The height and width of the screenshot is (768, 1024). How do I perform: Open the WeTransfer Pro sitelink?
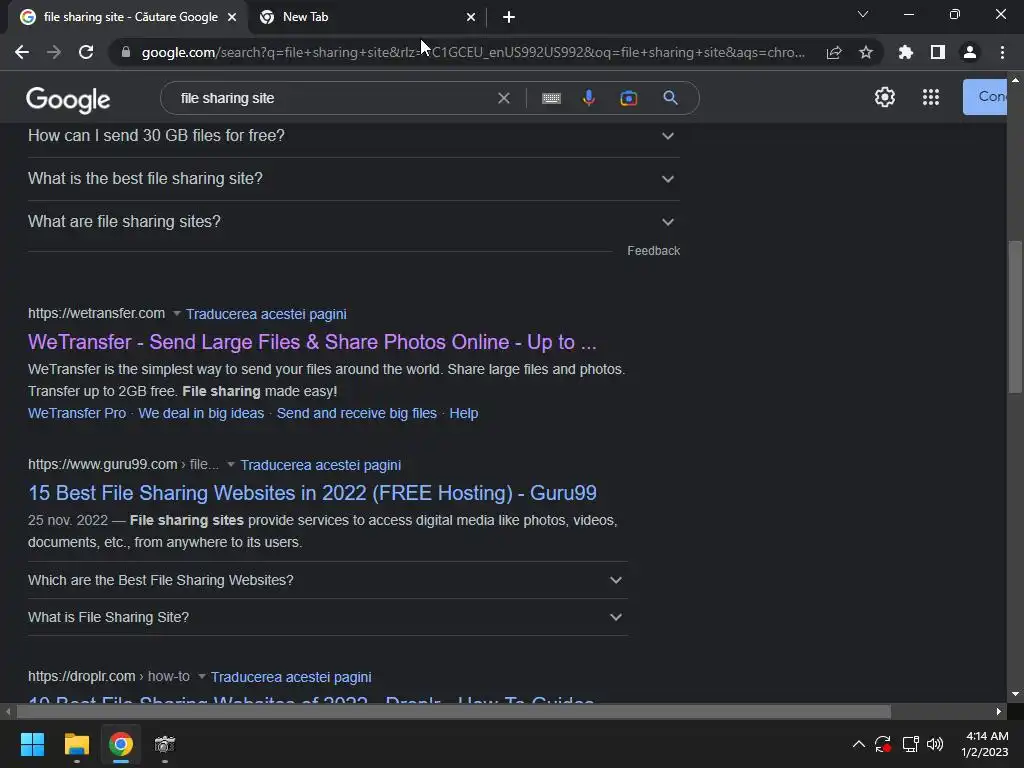[x=77, y=413]
